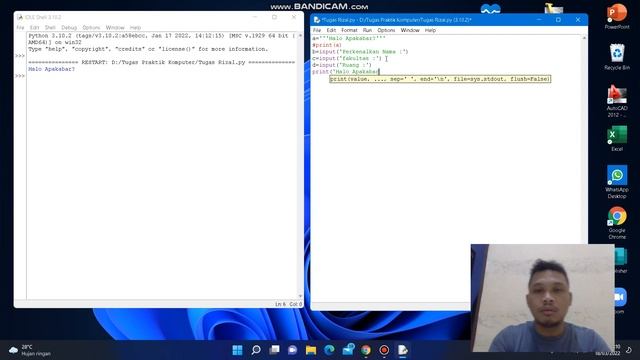This screenshot has height=360, width=640.
Task: Click 'd=input' Ruang line in editor
Action: pos(342,65)
